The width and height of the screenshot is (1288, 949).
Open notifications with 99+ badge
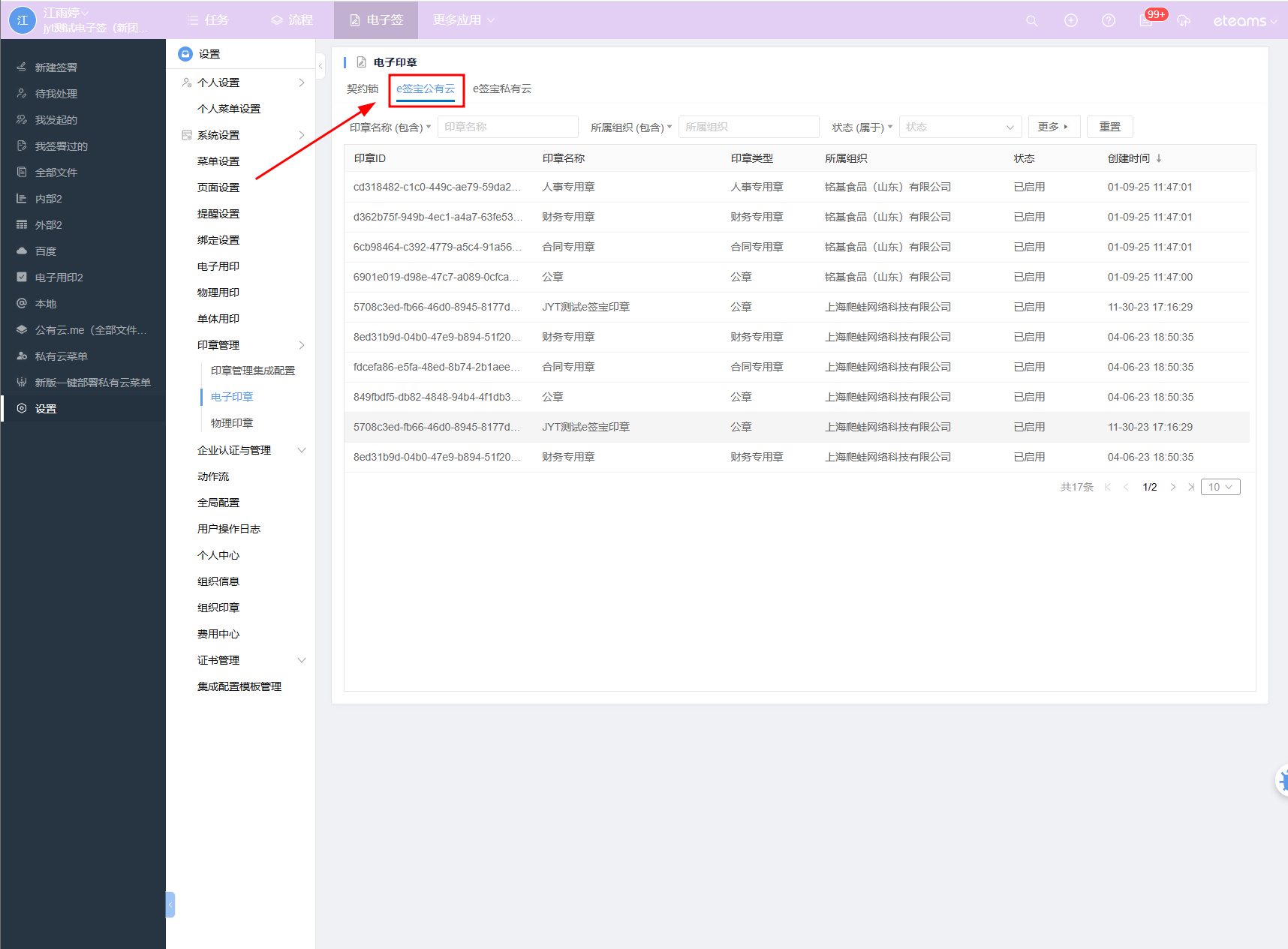[x=1147, y=20]
